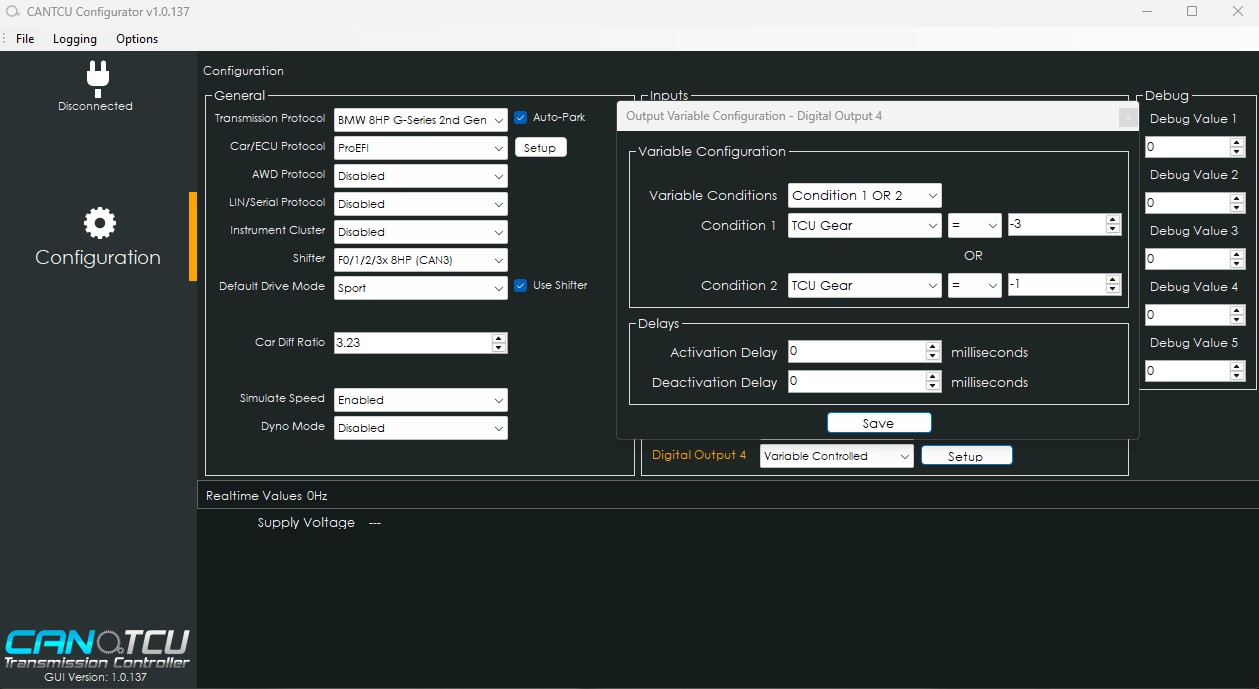Open the Options menu
The width and height of the screenshot is (1259, 689).
point(137,39)
